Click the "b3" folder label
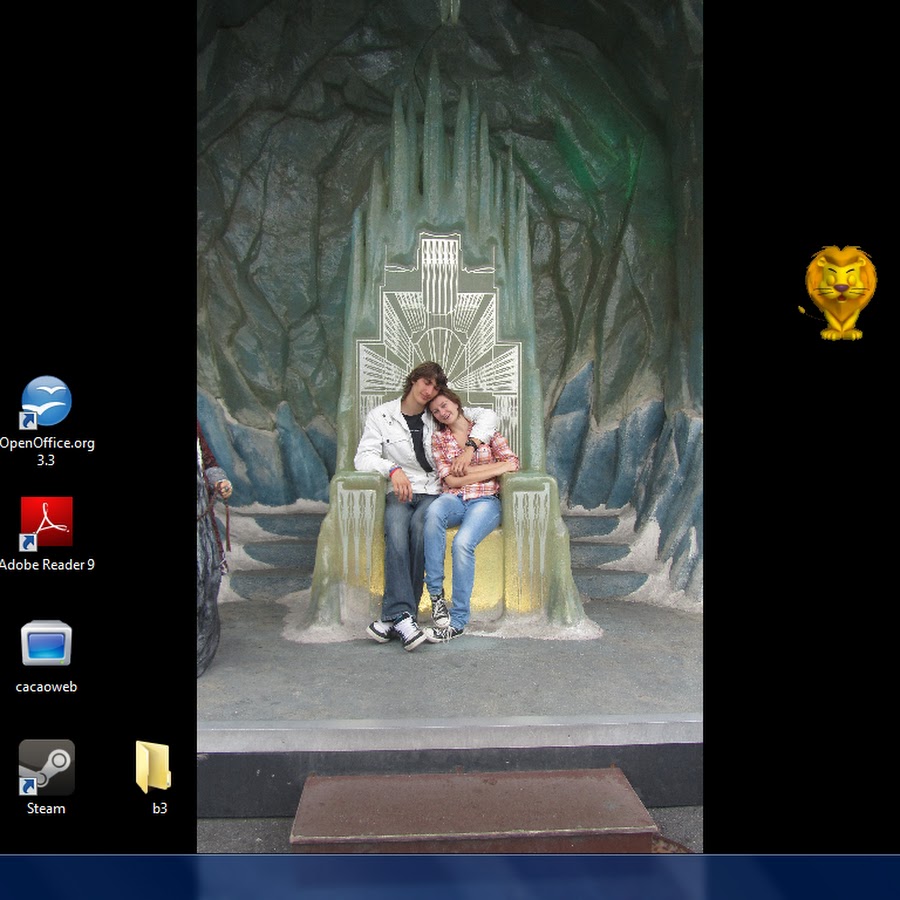The width and height of the screenshot is (900, 900). (160, 809)
